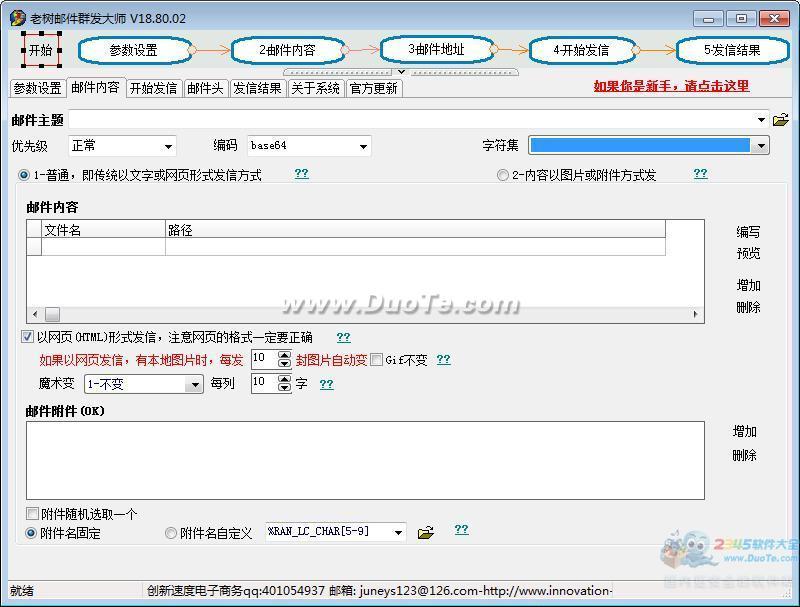Click 编写 to compose mail content
Screen dimensions: 800x607
(748, 232)
